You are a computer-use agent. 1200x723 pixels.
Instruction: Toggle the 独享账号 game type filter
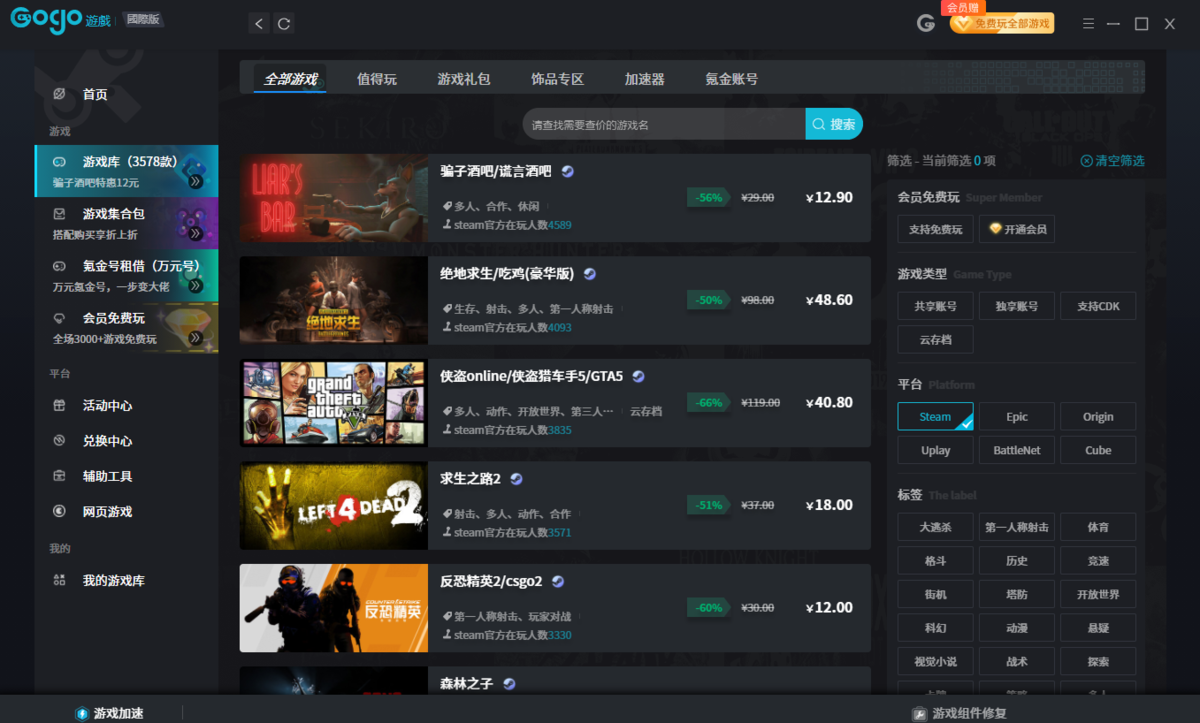click(1016, 306)
